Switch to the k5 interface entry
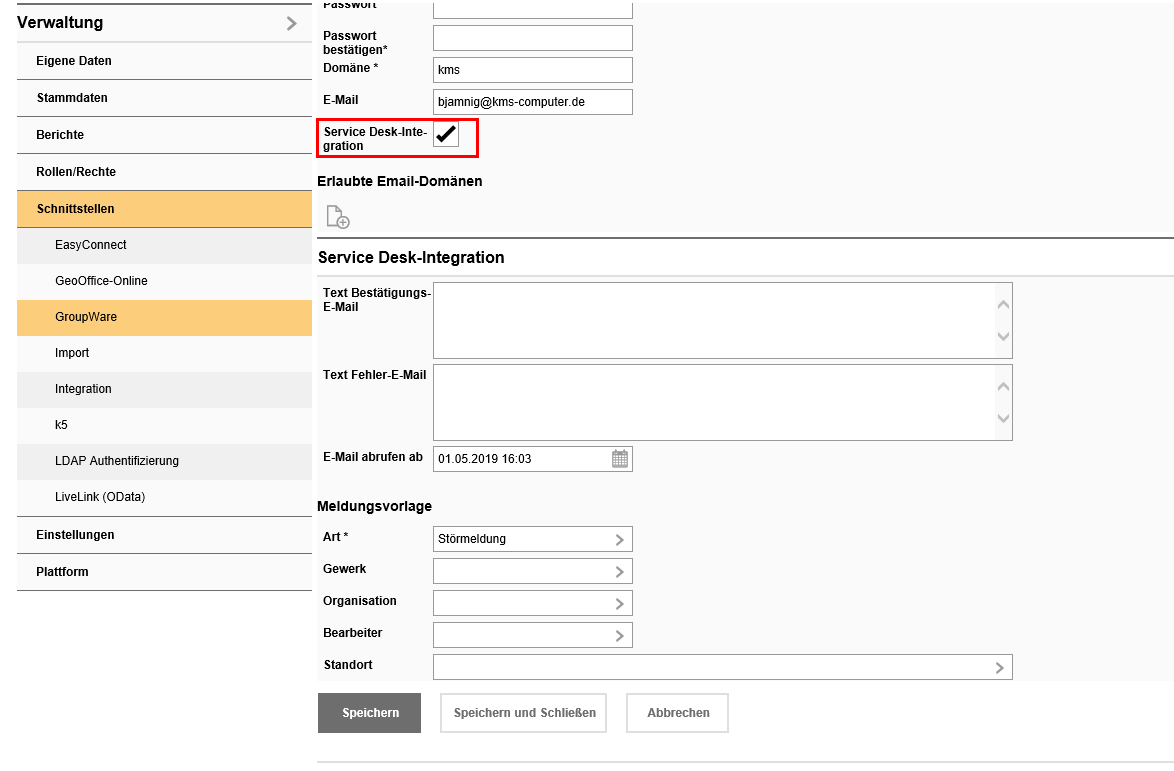 coord(164,425)
